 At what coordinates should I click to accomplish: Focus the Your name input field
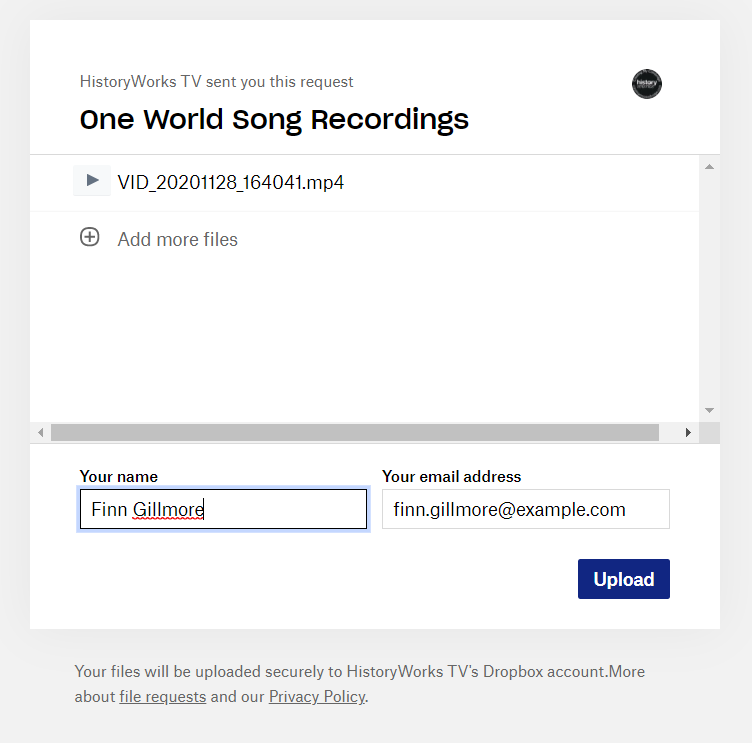click(x=223, y=509)
